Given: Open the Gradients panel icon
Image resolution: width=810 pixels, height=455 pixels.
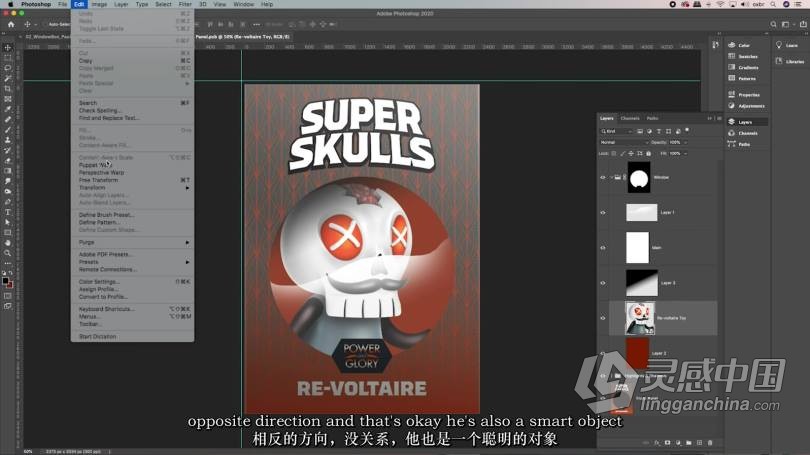Looking at the screenshot, I should [731, 67].
